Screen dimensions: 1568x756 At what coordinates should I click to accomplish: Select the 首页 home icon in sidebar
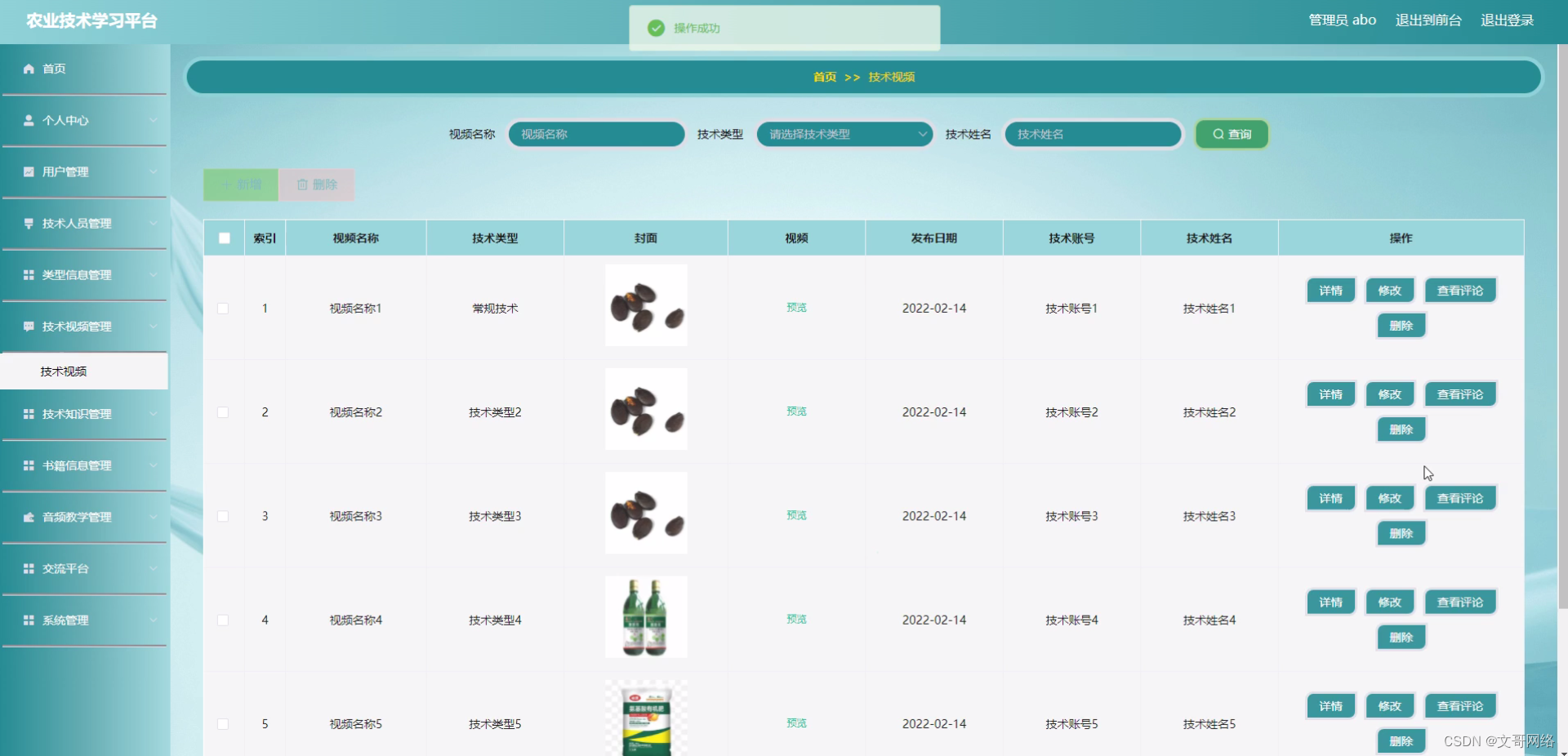pyautogui.click(x=28, y=69)
